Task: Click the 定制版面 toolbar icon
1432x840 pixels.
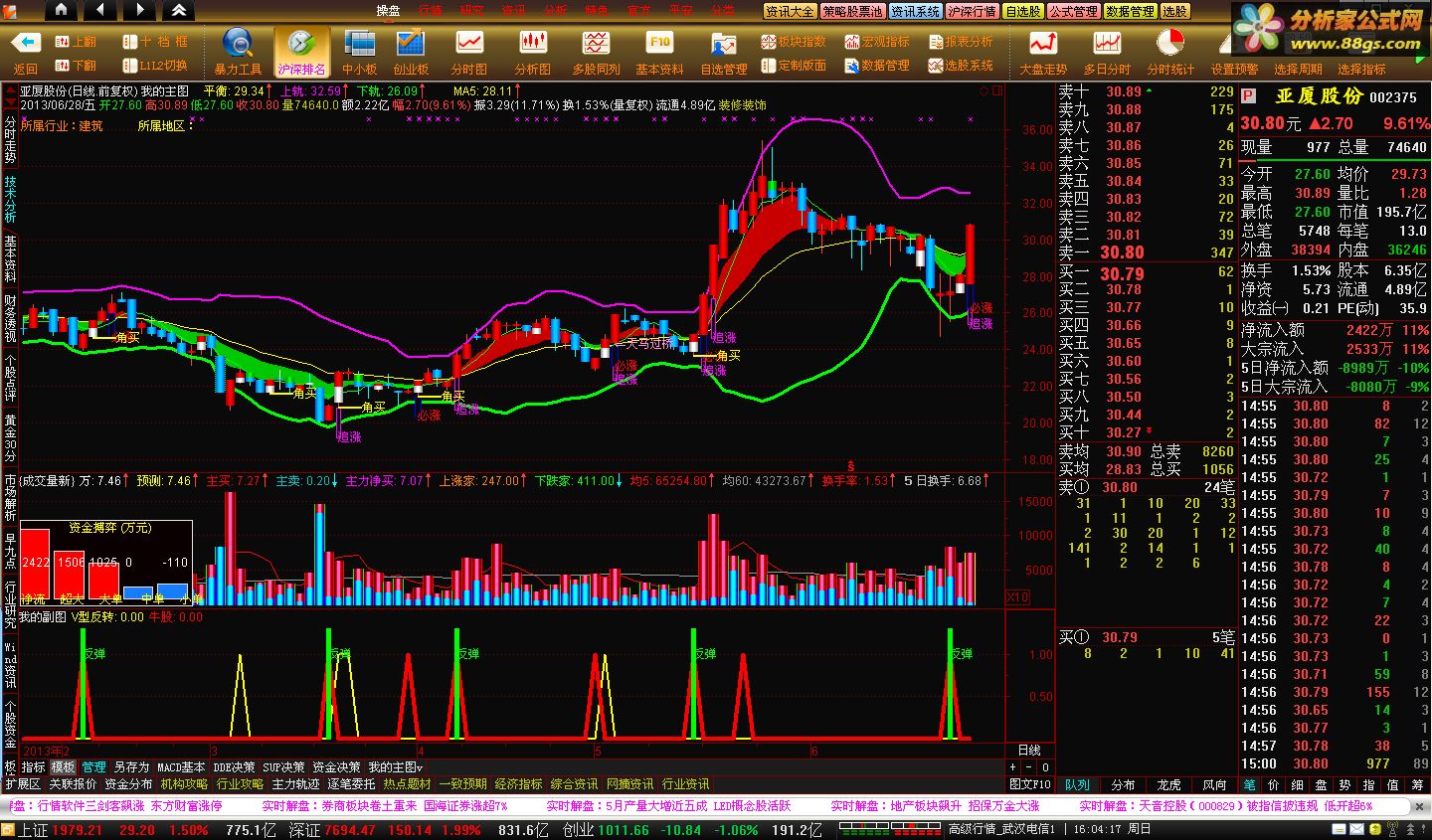Action: pos(794,66)
